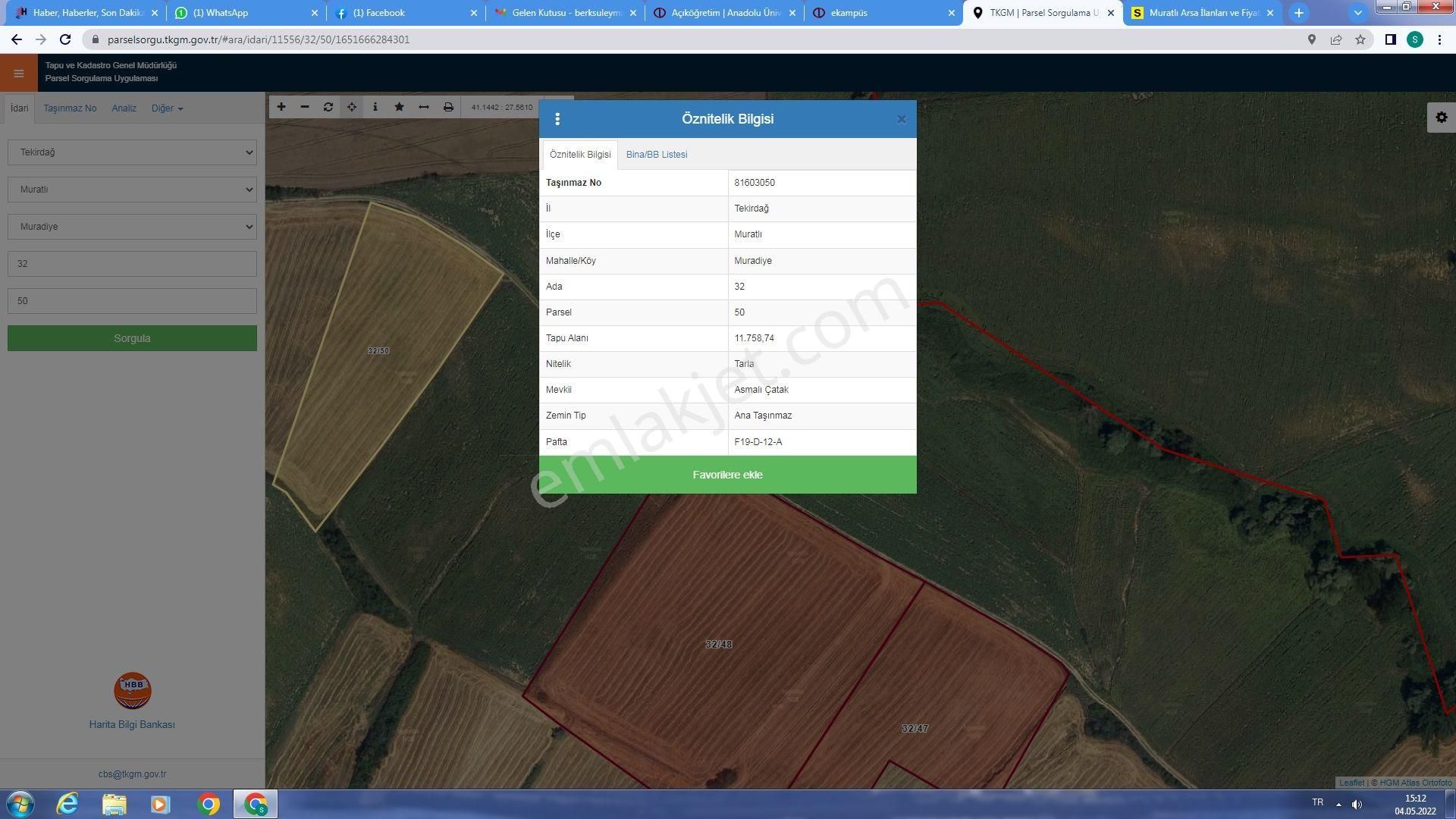Select the info query tool

(375, 107)
